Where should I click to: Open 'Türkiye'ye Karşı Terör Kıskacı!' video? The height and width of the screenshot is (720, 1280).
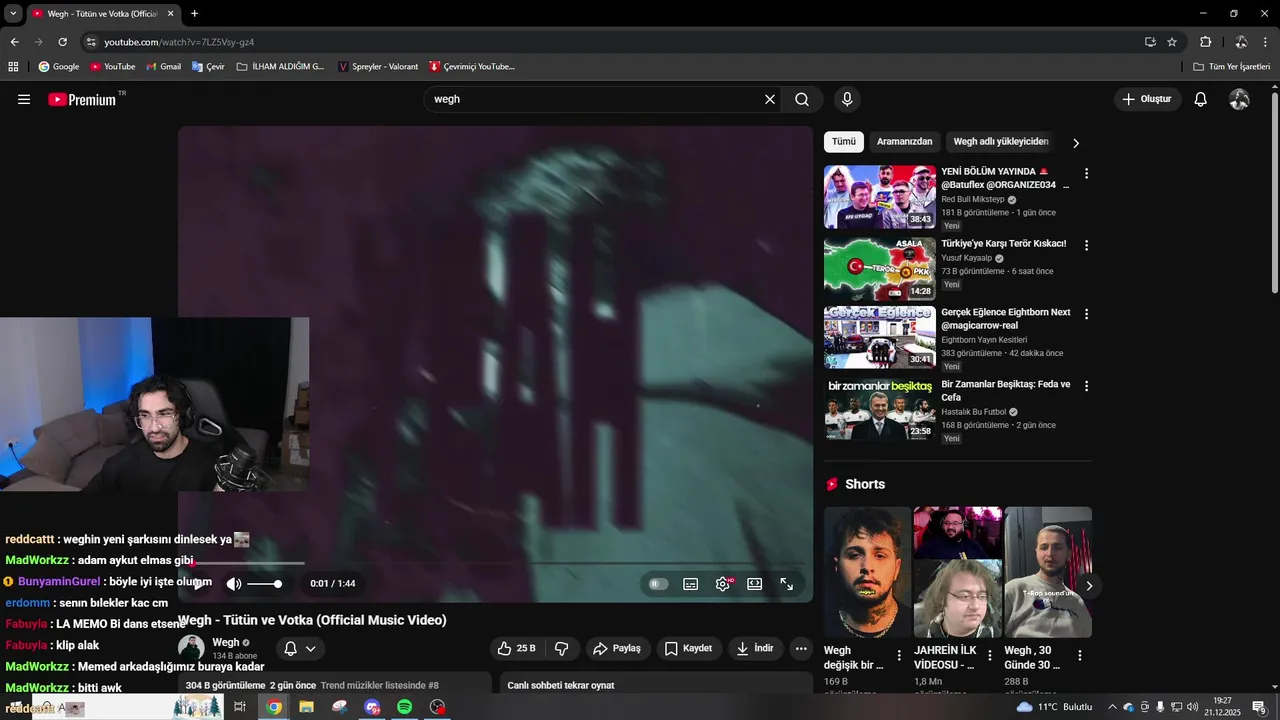[1003, 244]
